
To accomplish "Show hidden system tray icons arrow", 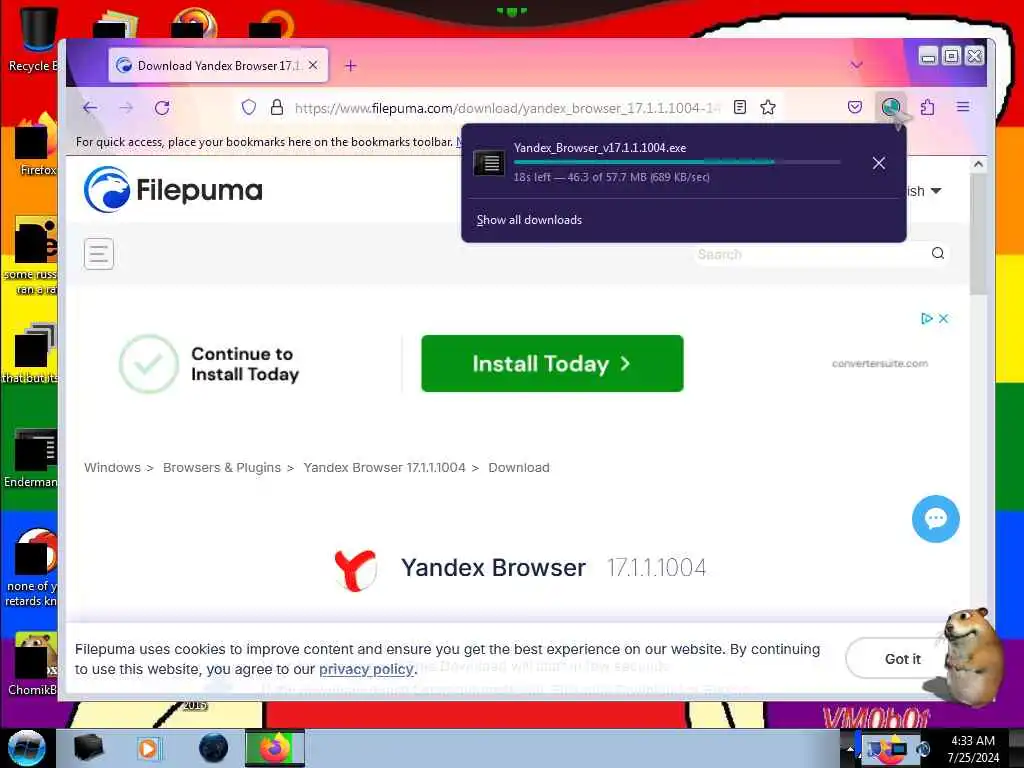I will point(850,749).
